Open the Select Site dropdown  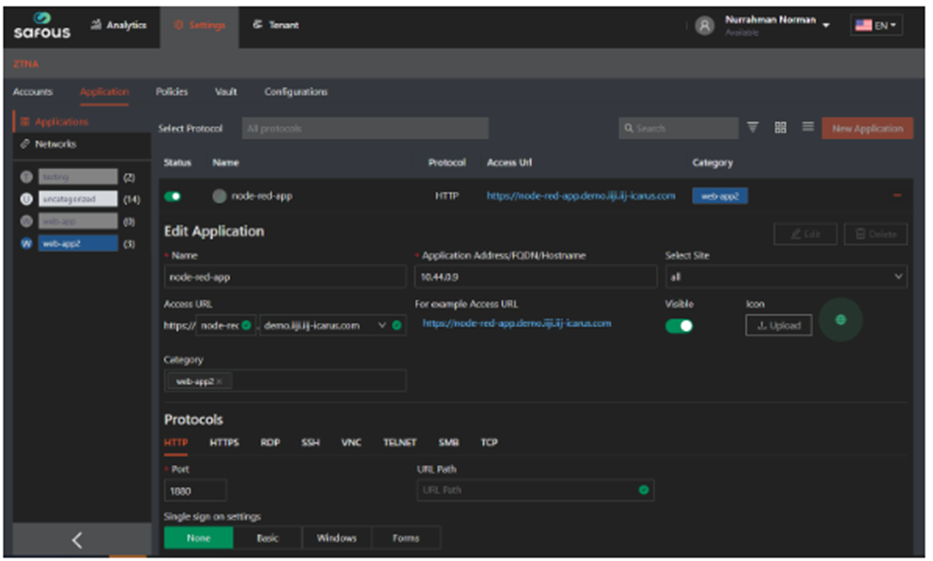[786, 277]
